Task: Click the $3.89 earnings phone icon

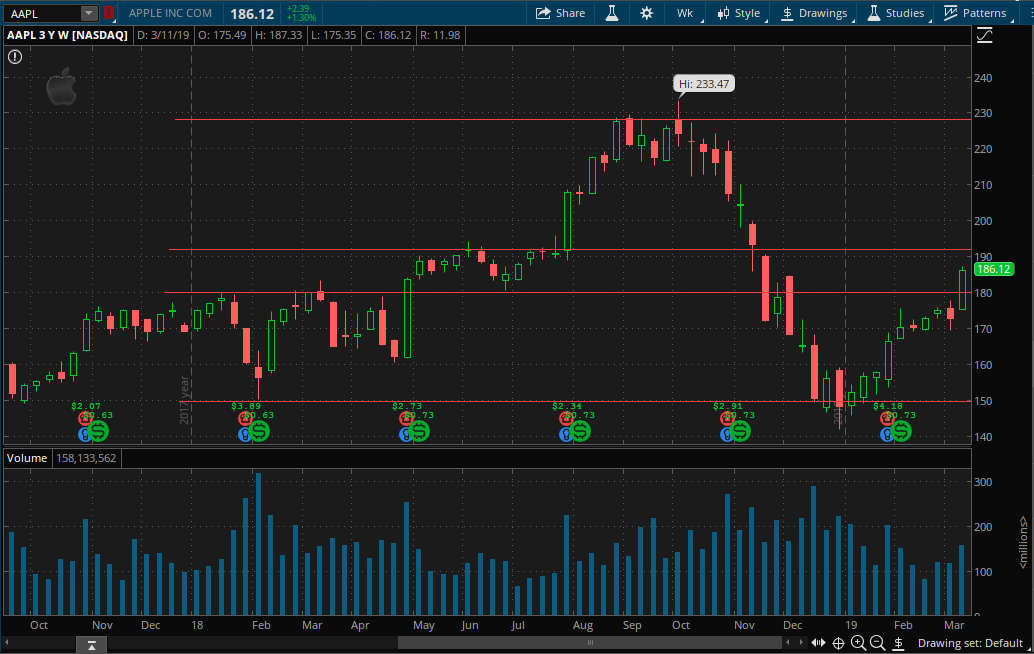Action: click(245, 418)
